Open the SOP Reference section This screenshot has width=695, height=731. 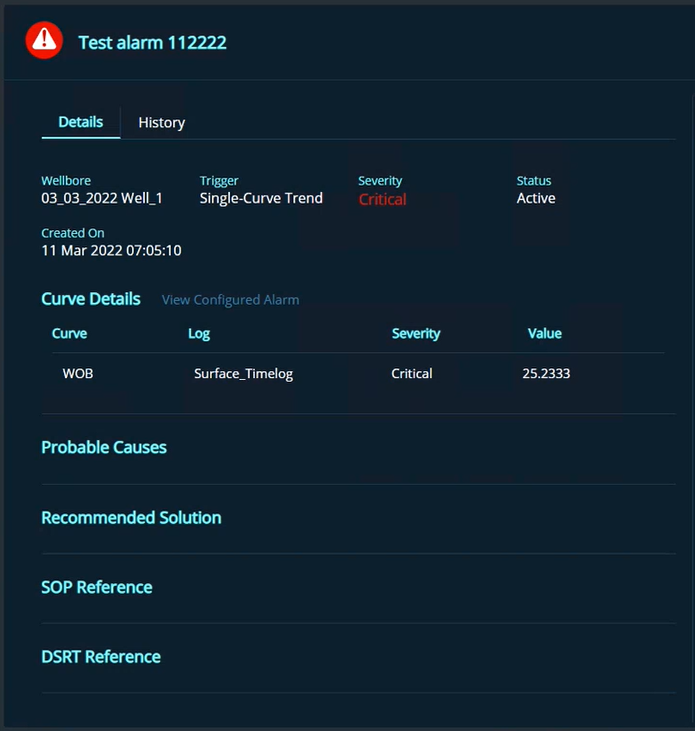97,587
